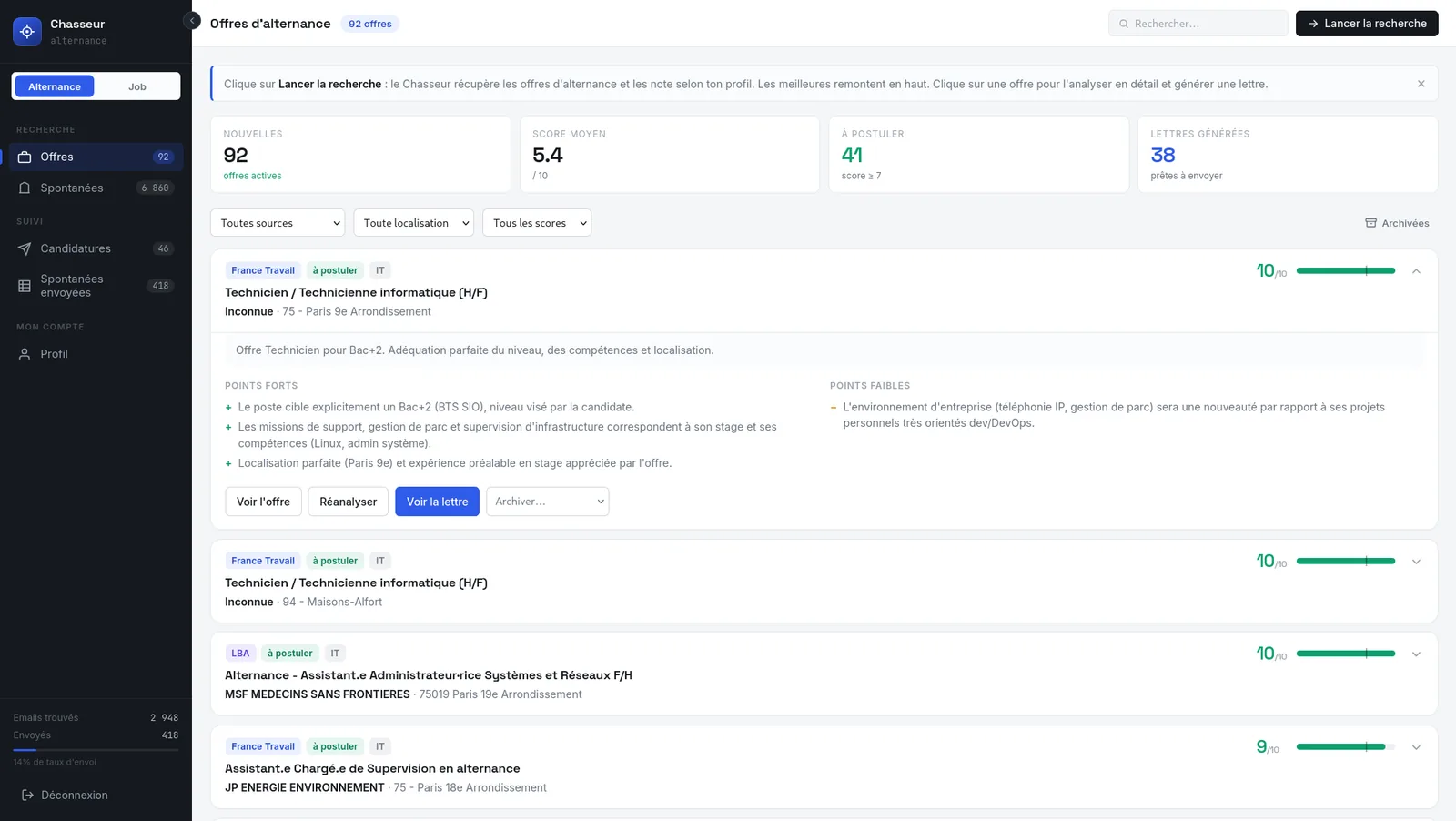This screenshot has width=1456, height=821.
Task: Click the user icon beside Profil
Action: (25, 354)
